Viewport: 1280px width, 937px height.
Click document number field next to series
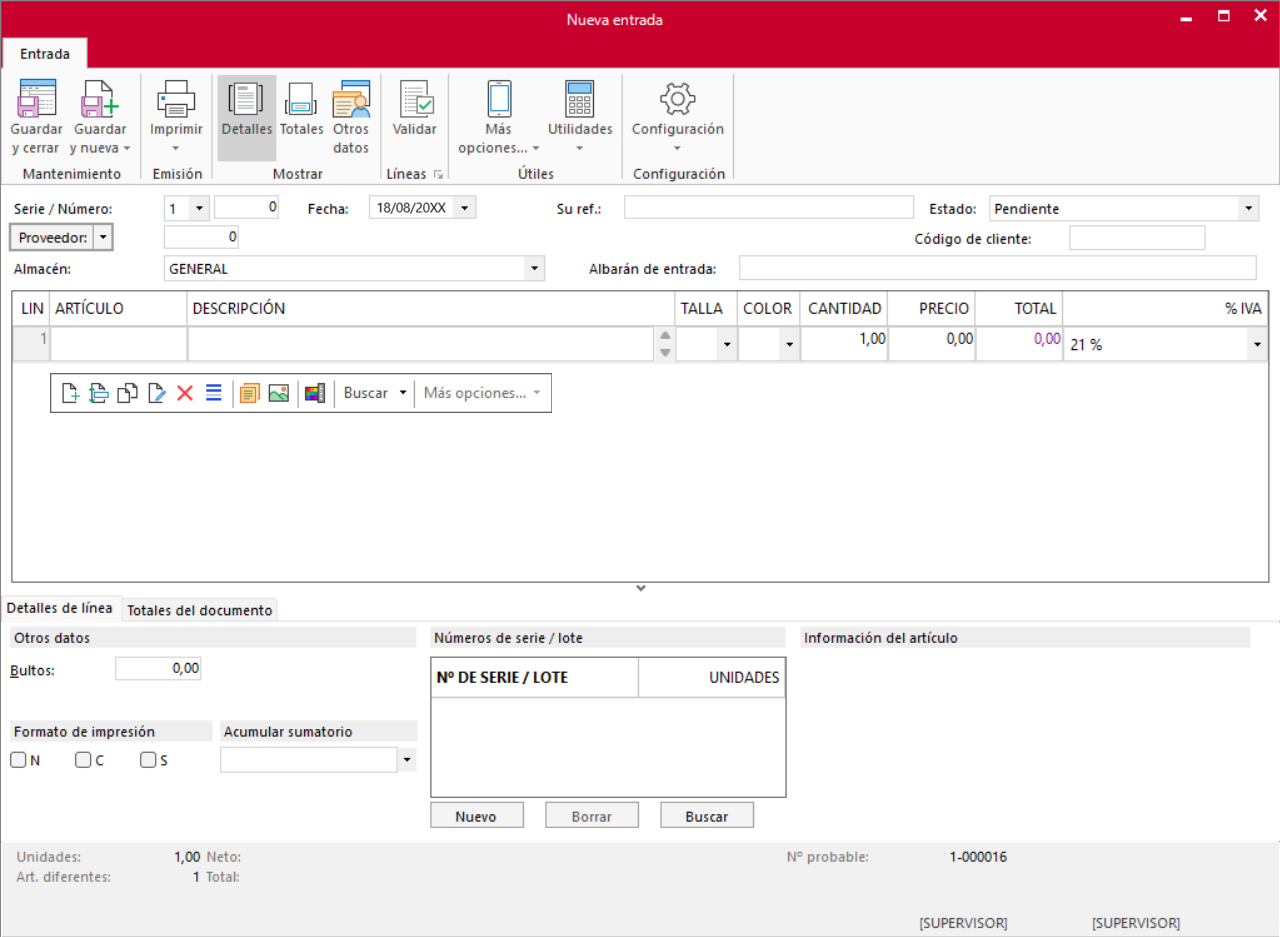[x=247, y=208]
